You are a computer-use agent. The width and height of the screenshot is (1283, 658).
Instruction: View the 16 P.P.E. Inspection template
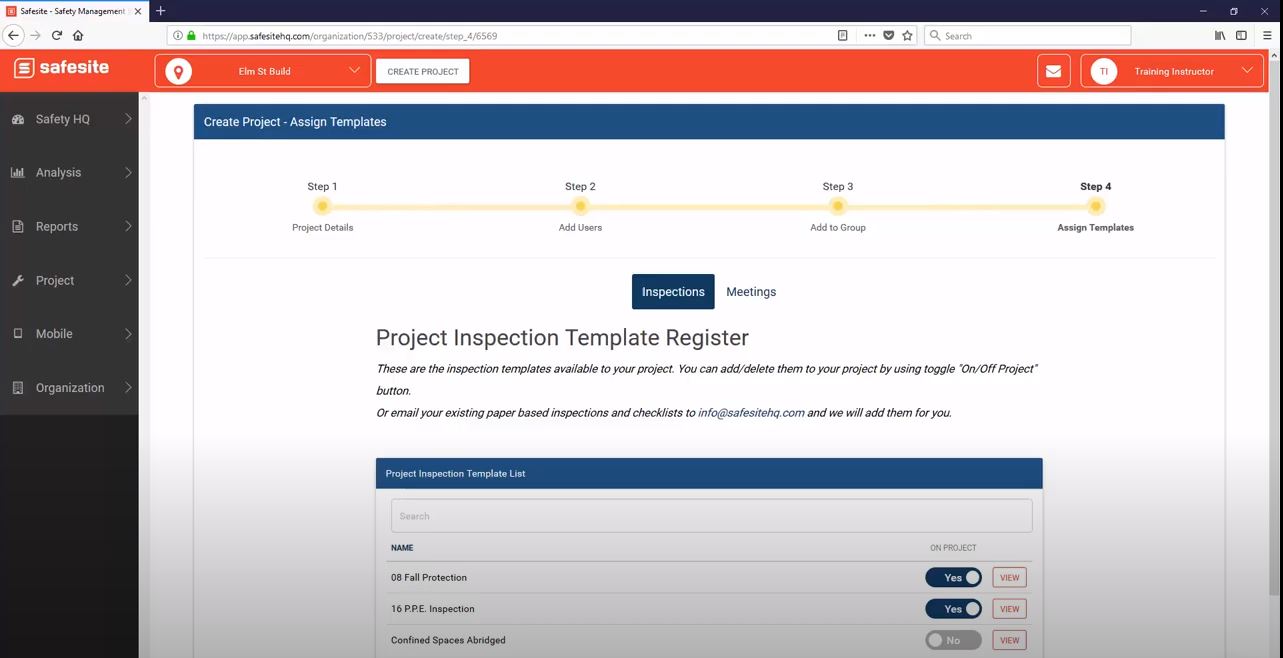1010,608
